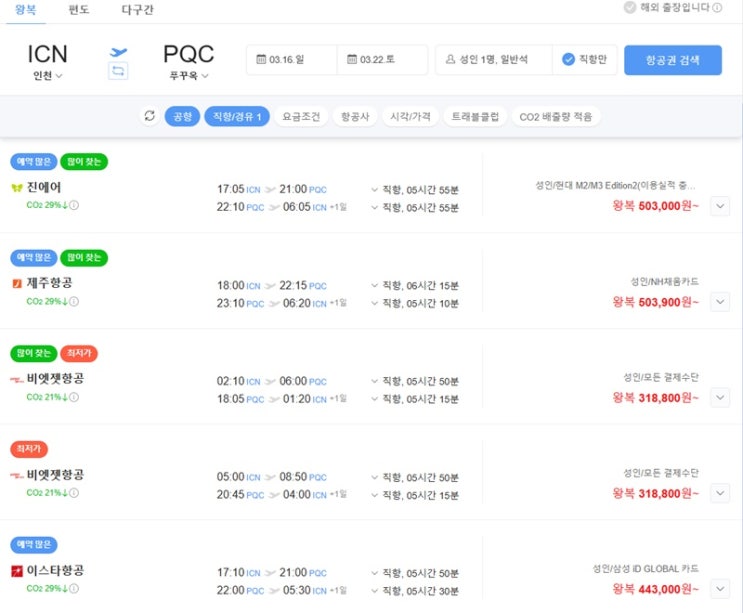743x613 pixels.
Task: Open the 푸꾸옥 arrival airport dropdown
Action: coord(189,76)
